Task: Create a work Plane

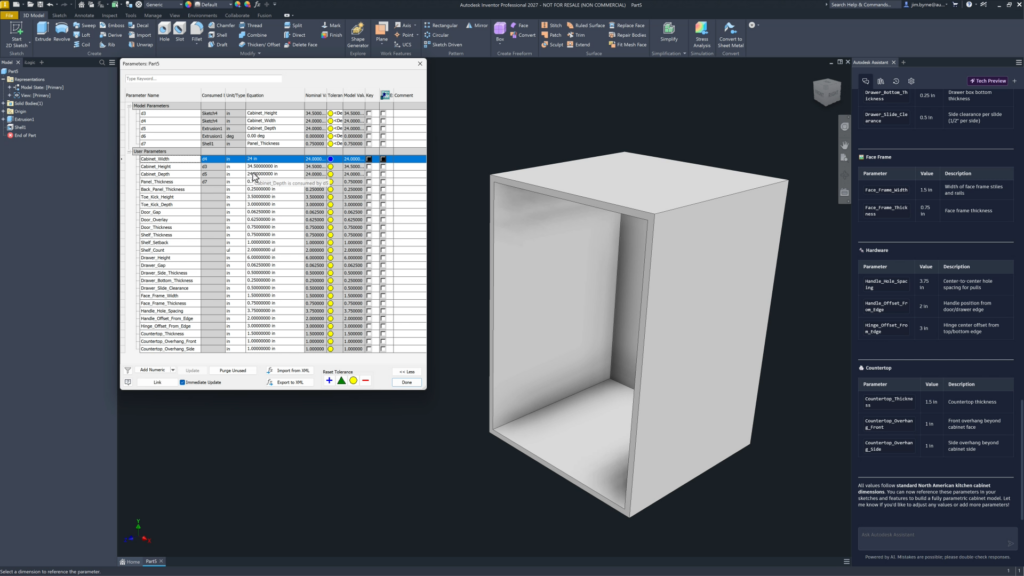Action: 381,33
